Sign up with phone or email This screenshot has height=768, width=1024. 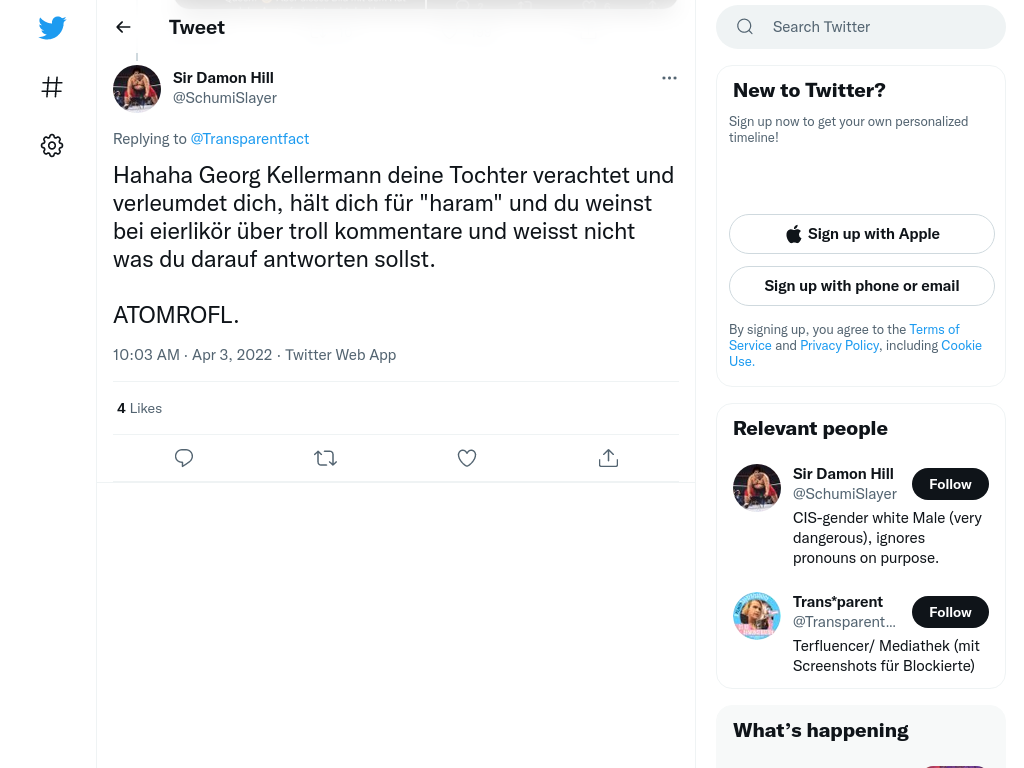861,286
